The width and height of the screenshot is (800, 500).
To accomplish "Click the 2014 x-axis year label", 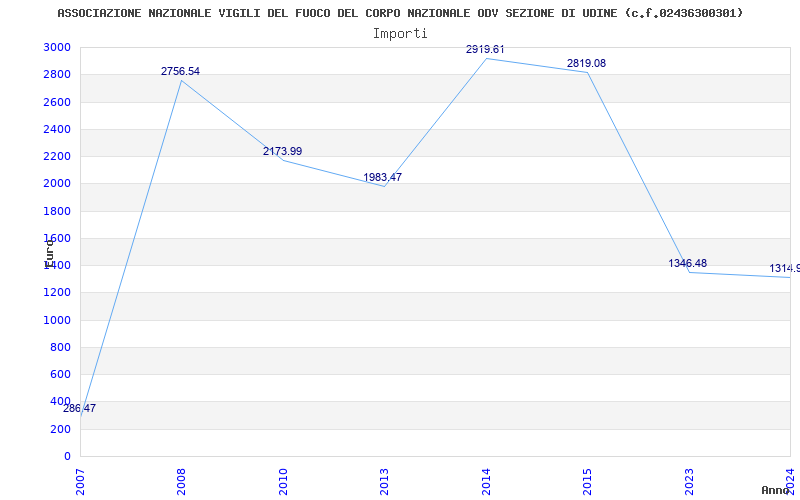I will [486, 482].
